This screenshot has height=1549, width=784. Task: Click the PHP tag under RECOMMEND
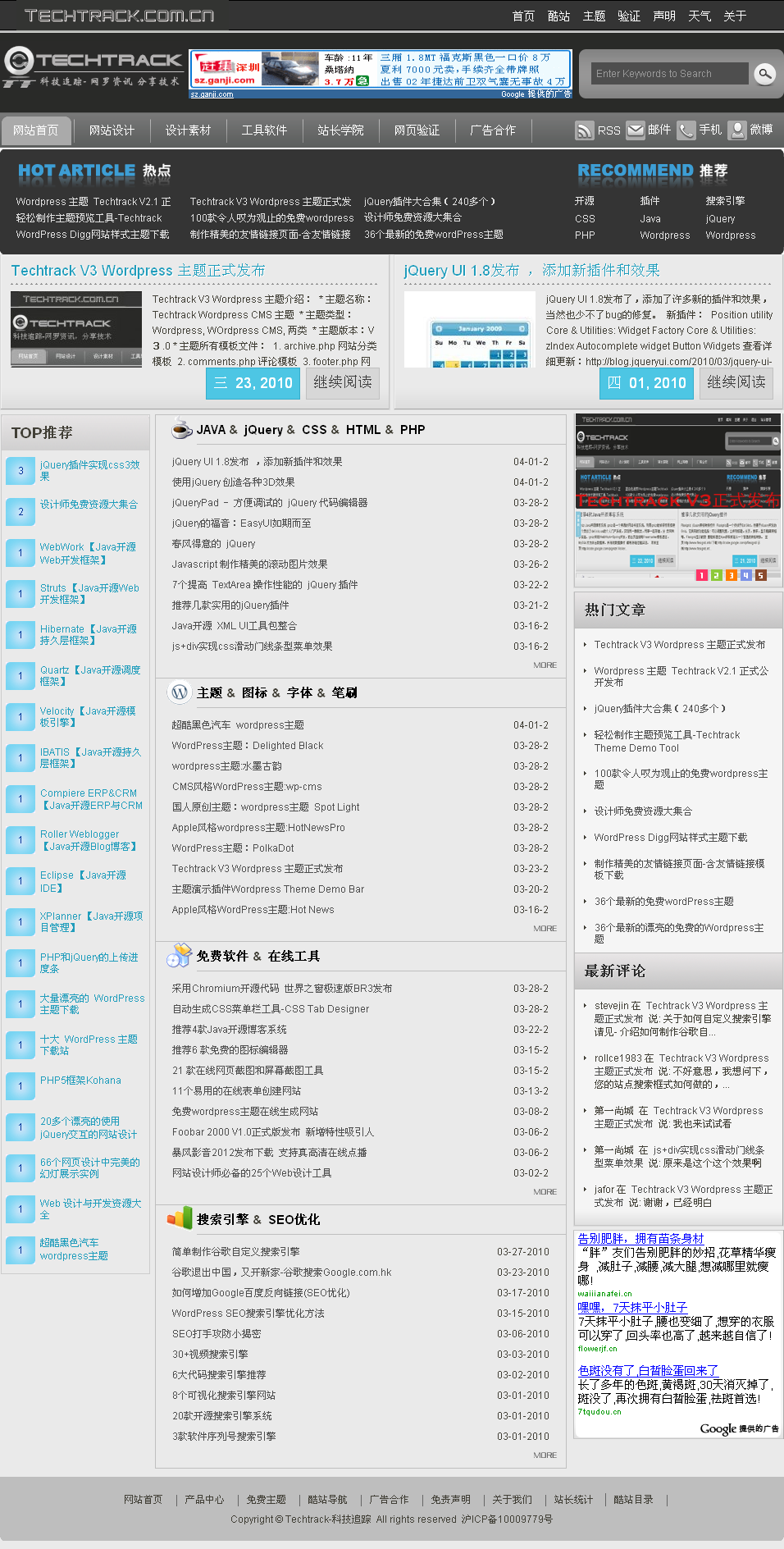pyautogui.click(x=585, y=235)
